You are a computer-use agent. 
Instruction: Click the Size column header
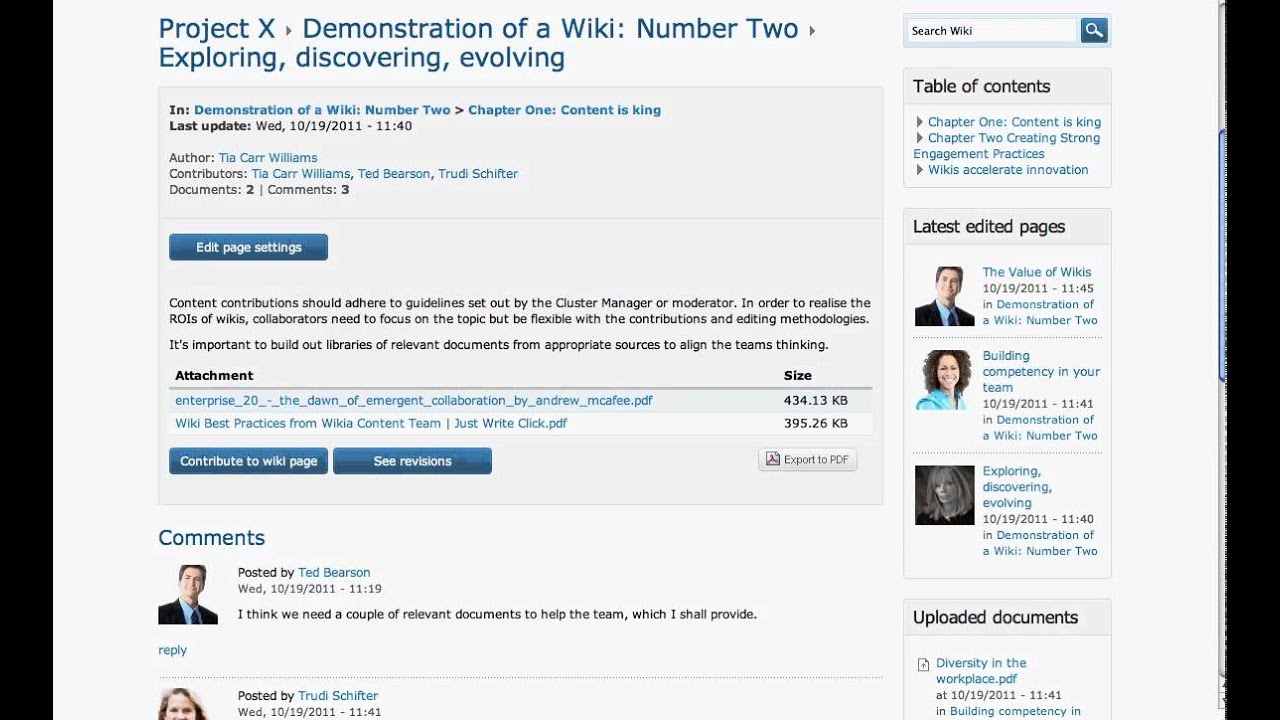[798, 376]
